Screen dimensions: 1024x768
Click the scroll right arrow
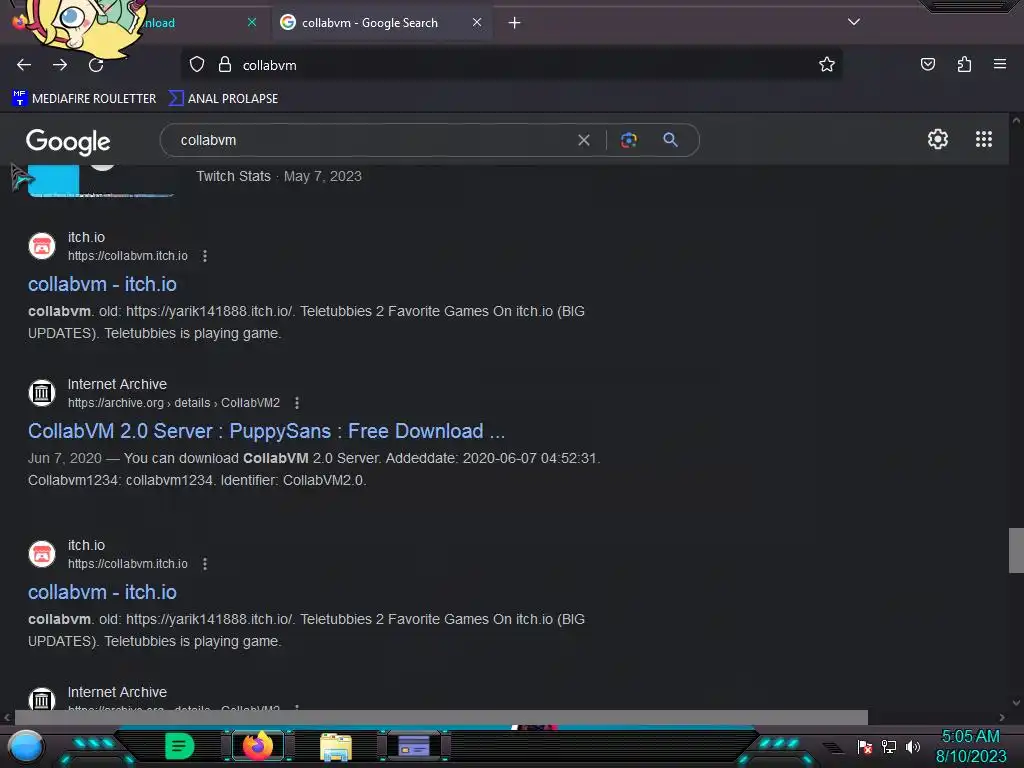[x=1002, y=717]
